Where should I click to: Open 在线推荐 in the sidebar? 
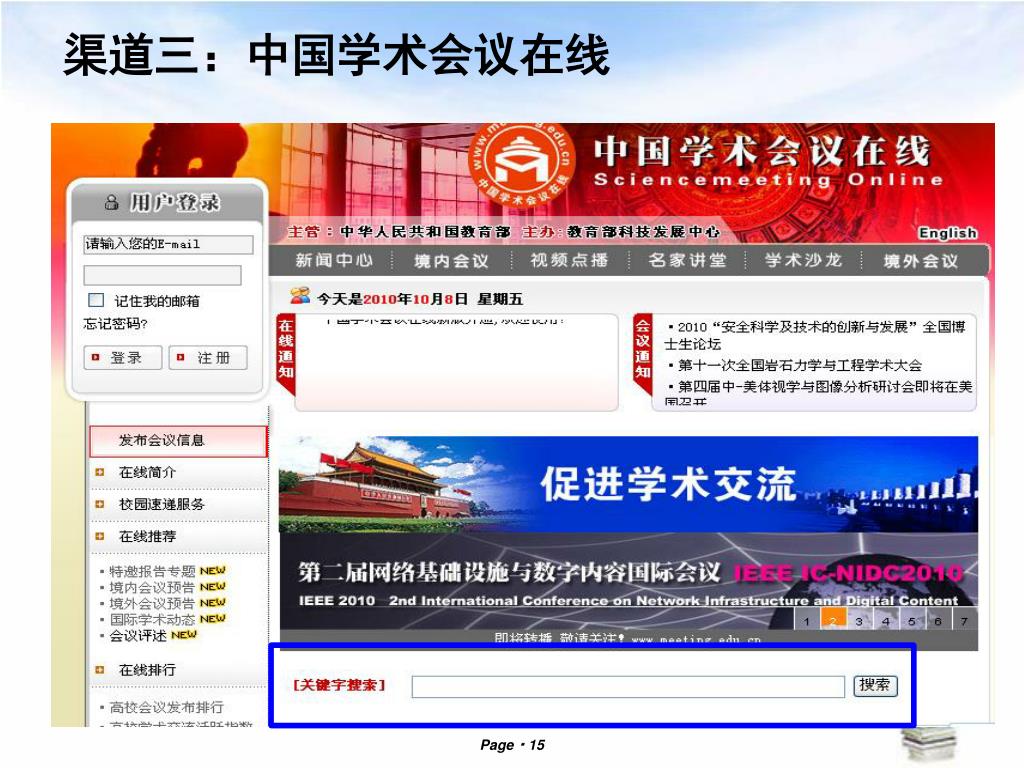click(x=147, y=536)
